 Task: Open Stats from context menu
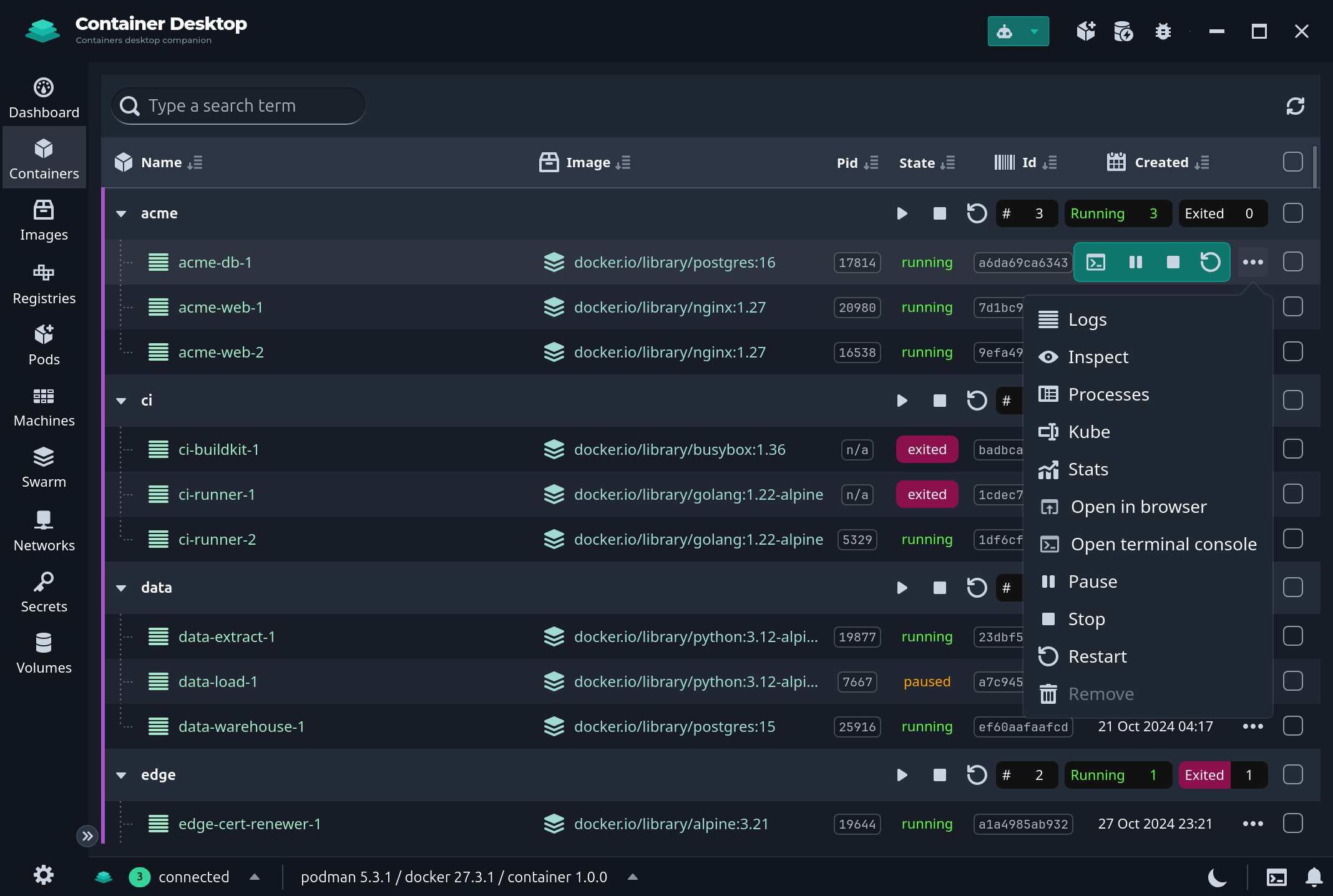(1148, 469)
